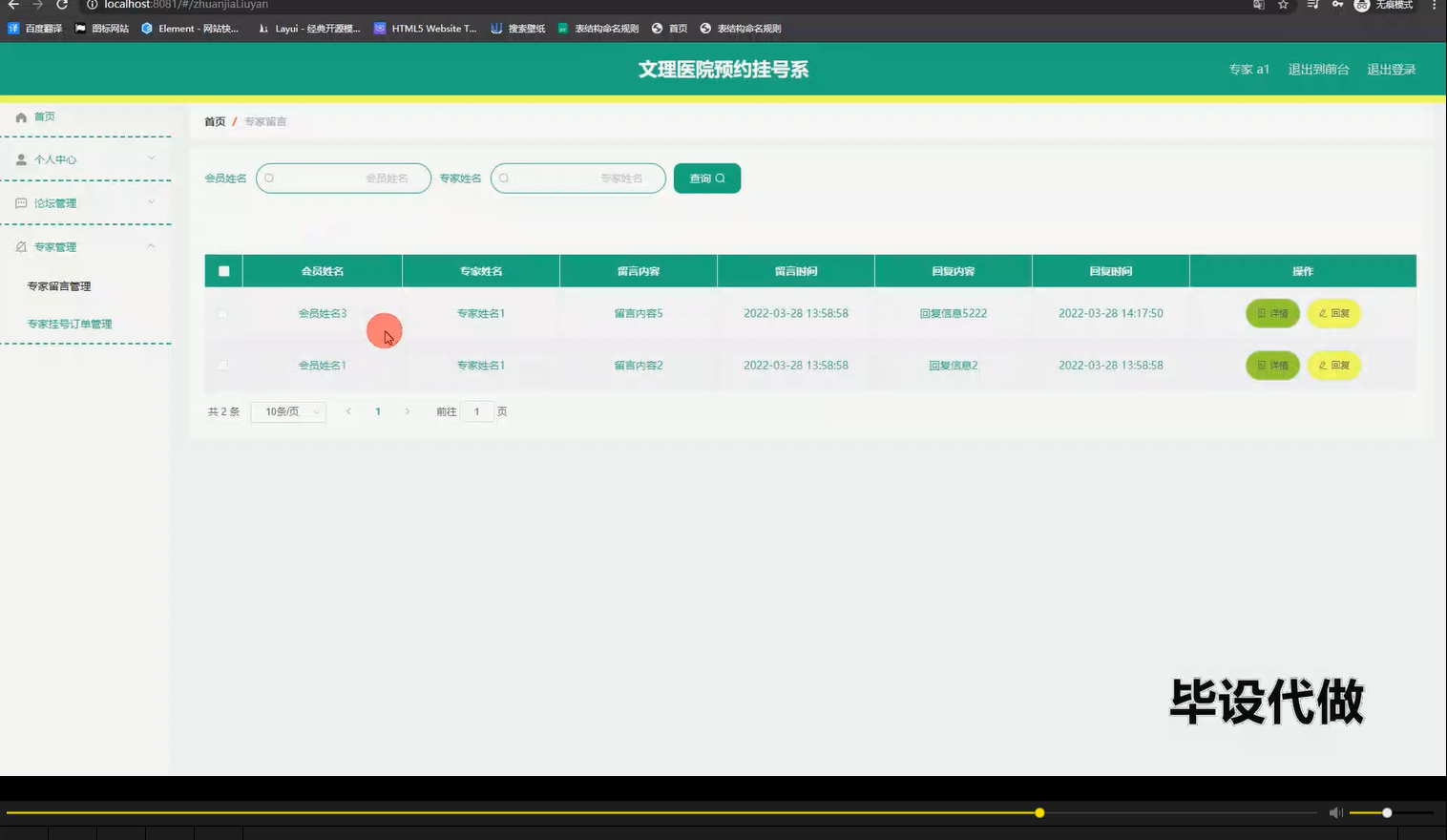The height and width of the screenshot is (840, 1447).
Task: Click the cell 回复信息5222
Action: pos(954,313)
